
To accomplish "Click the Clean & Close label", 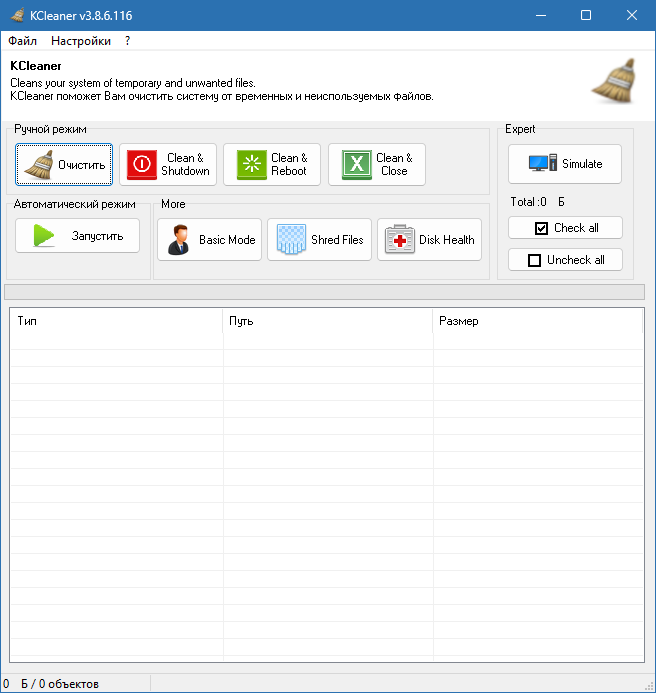I will click(394, 164).
